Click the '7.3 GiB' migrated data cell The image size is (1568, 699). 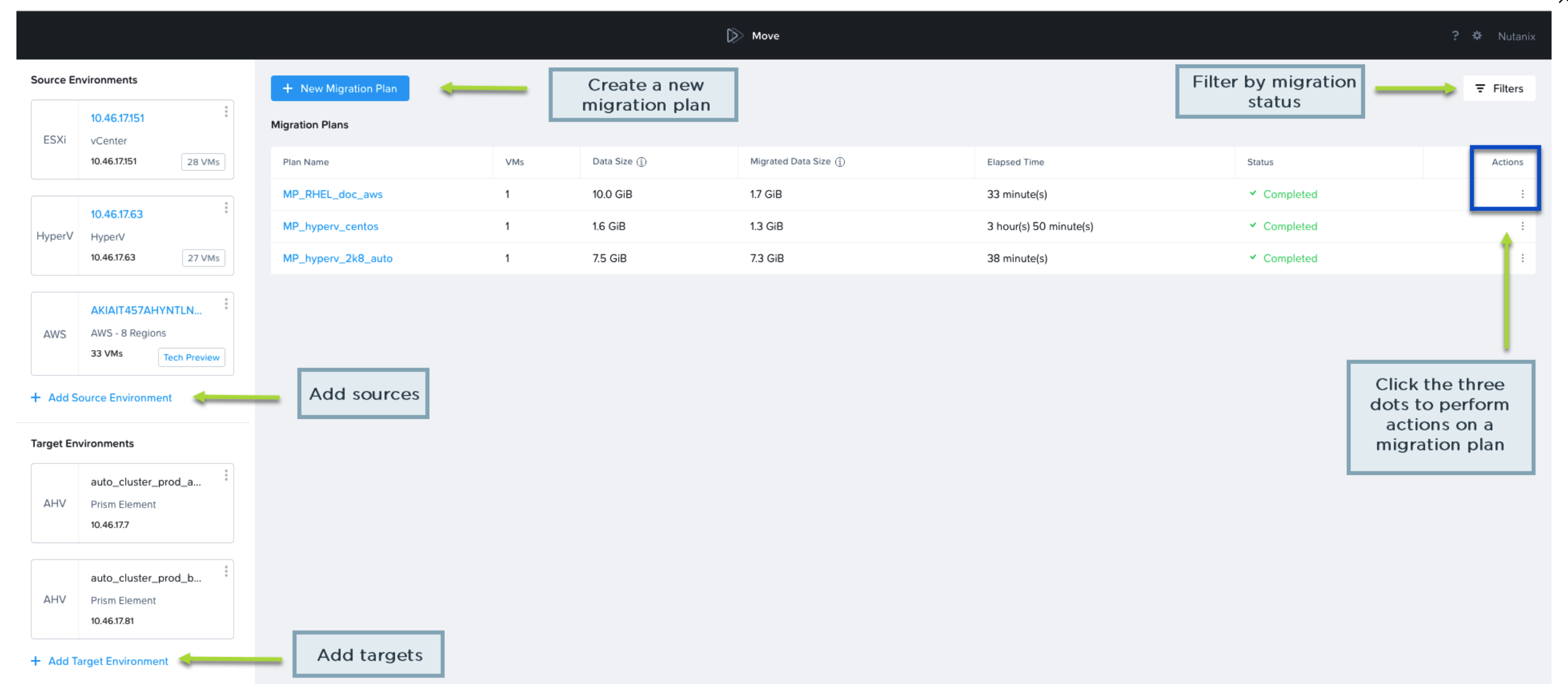767,258
